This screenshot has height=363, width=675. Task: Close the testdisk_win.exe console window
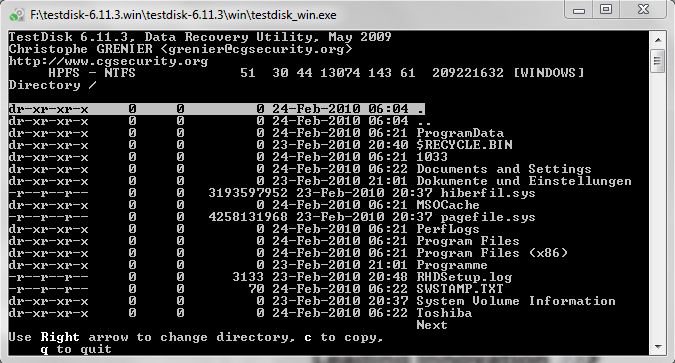[644, 9]
